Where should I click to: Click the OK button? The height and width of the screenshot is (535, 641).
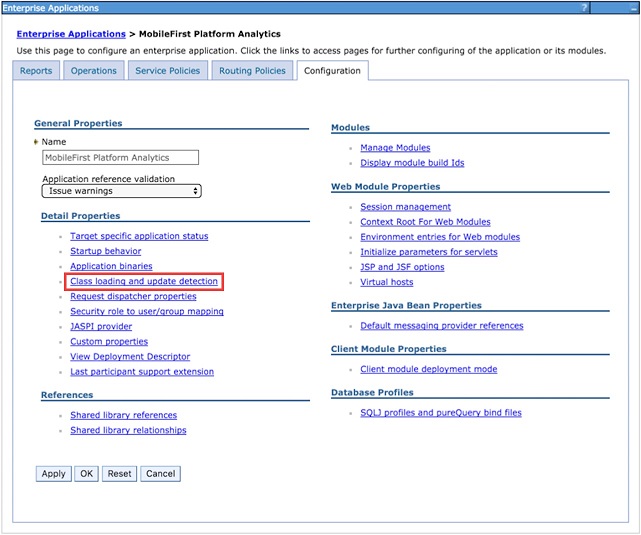[86, 474]
